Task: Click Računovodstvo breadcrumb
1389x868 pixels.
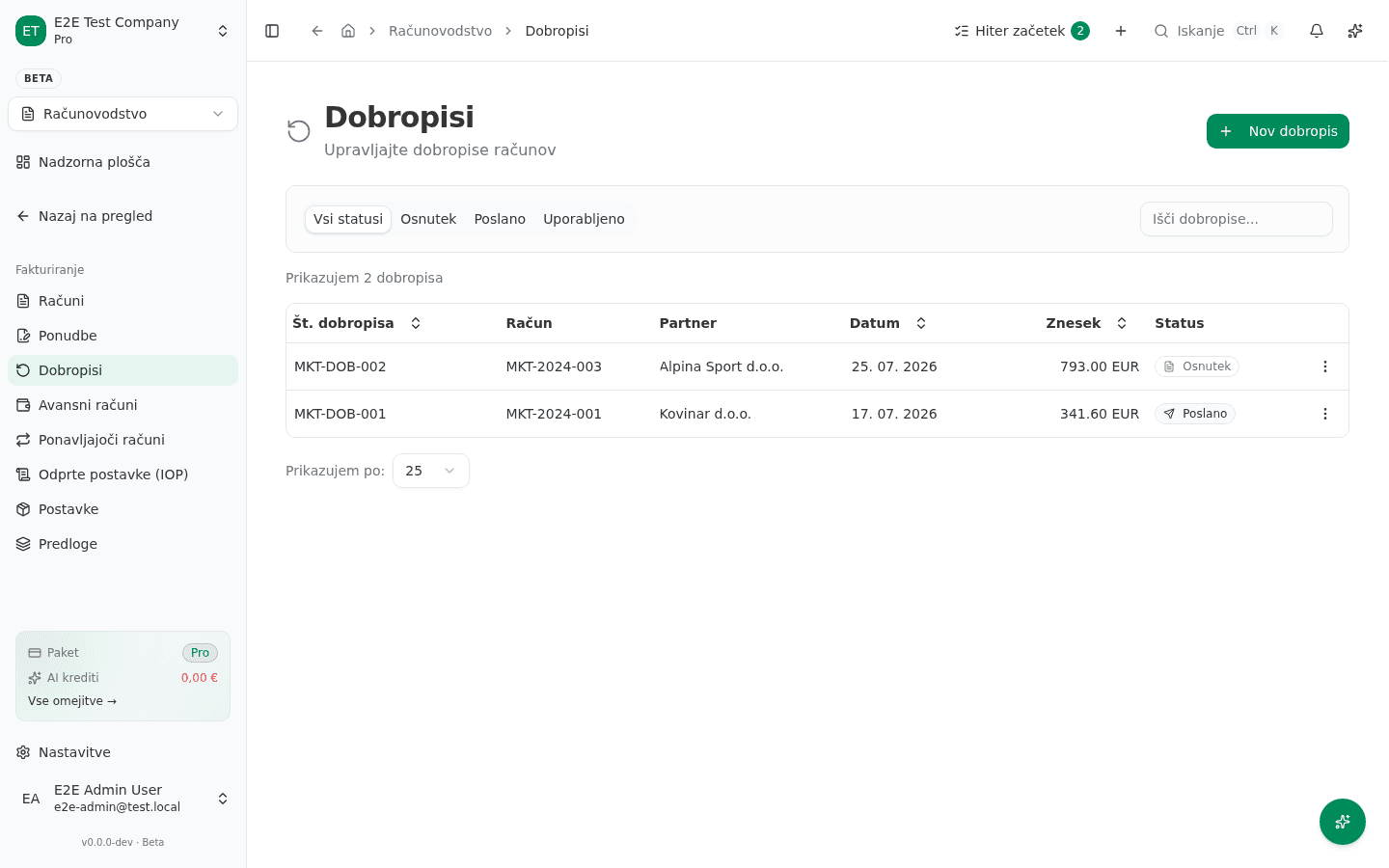Action: pos(440,31)
